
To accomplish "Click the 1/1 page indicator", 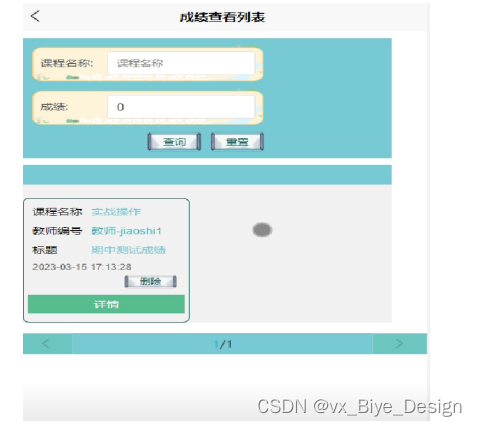I will [222, 344].
